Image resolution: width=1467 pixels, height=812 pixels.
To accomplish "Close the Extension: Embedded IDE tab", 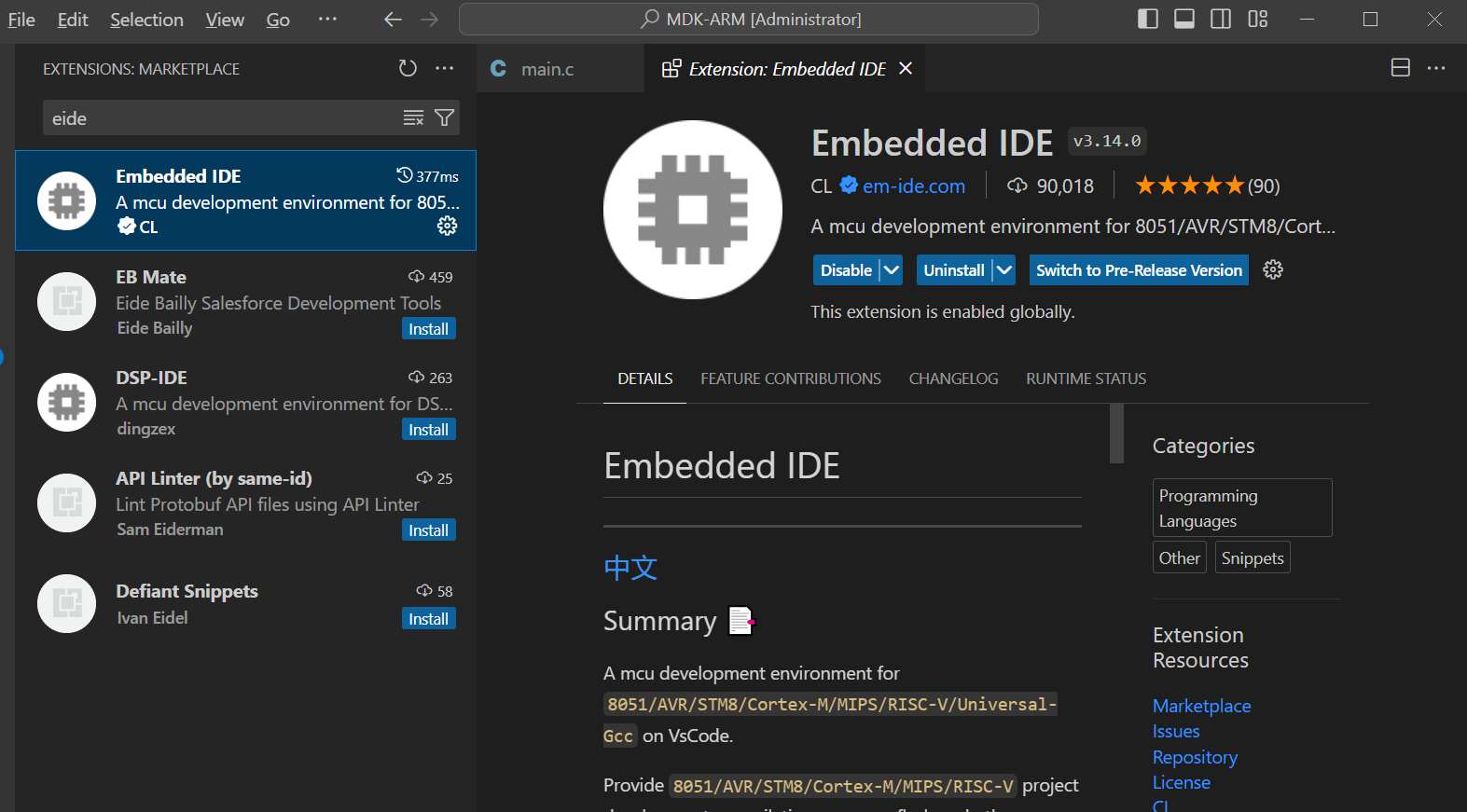I will click(906, 68).
